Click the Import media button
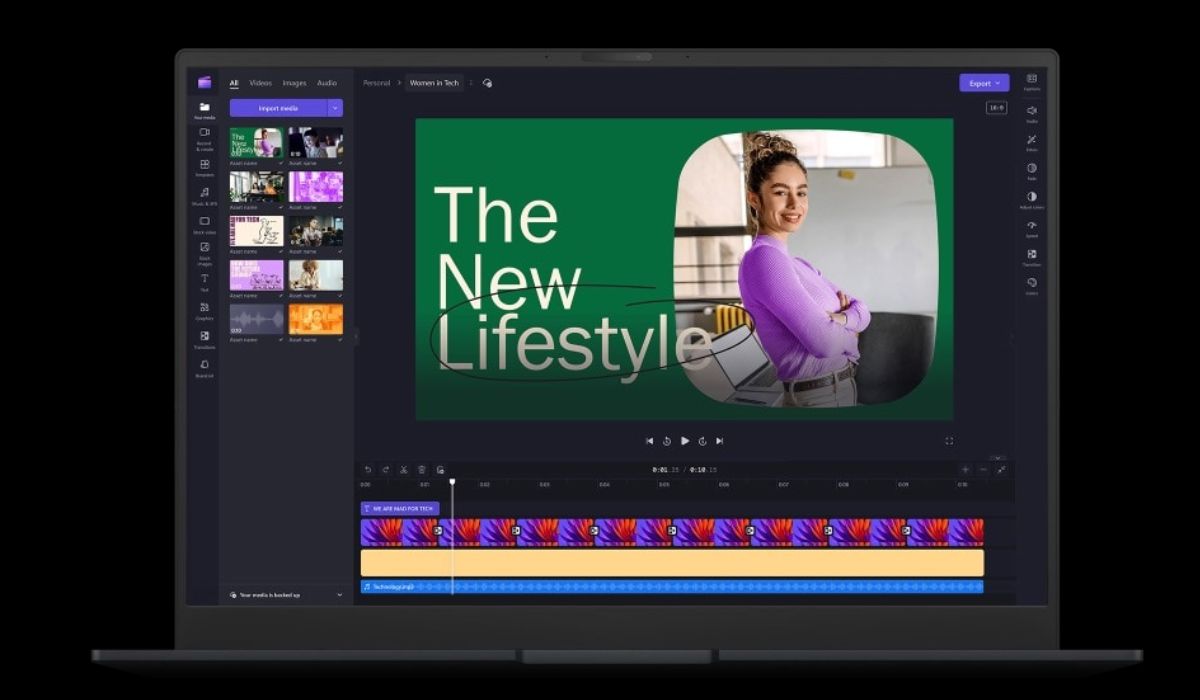This screenshot has height=700, width=1200. 278,108
